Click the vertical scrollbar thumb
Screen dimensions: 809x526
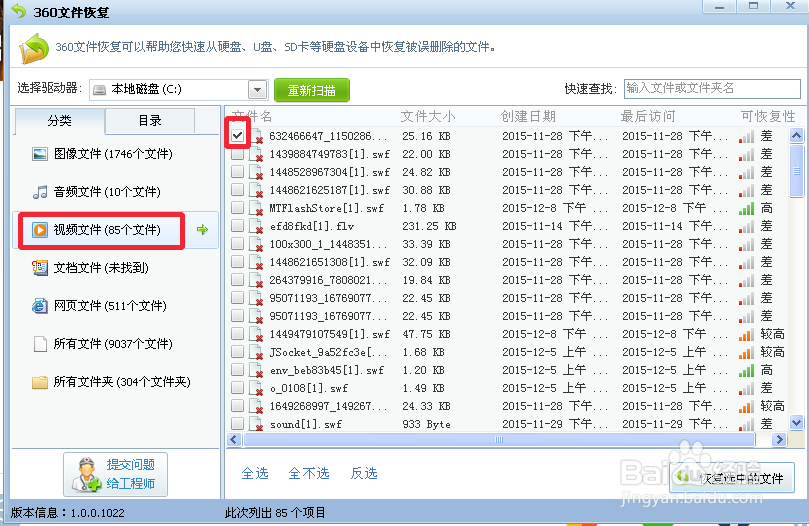point(796,171)
